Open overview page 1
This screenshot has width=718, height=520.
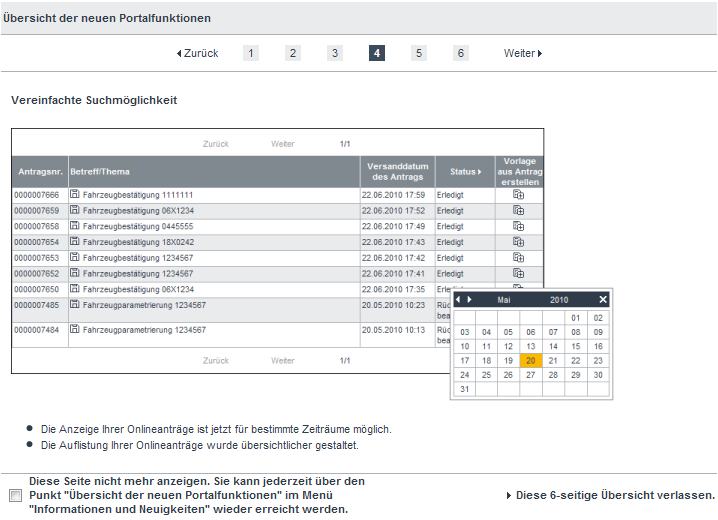point(250,53)
